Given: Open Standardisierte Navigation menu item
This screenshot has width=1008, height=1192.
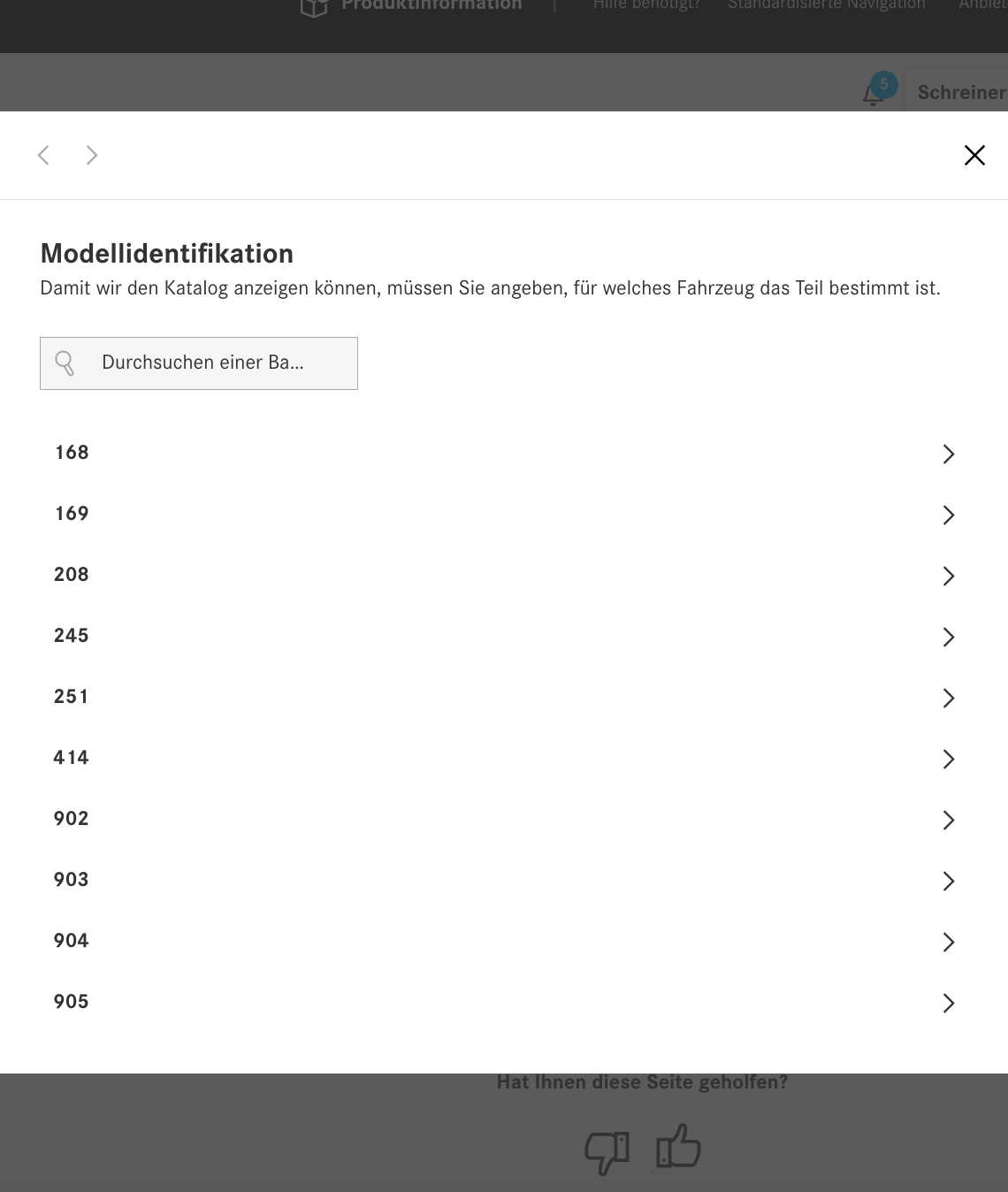Looking at the screenshot, I should (x=826, y=5).
